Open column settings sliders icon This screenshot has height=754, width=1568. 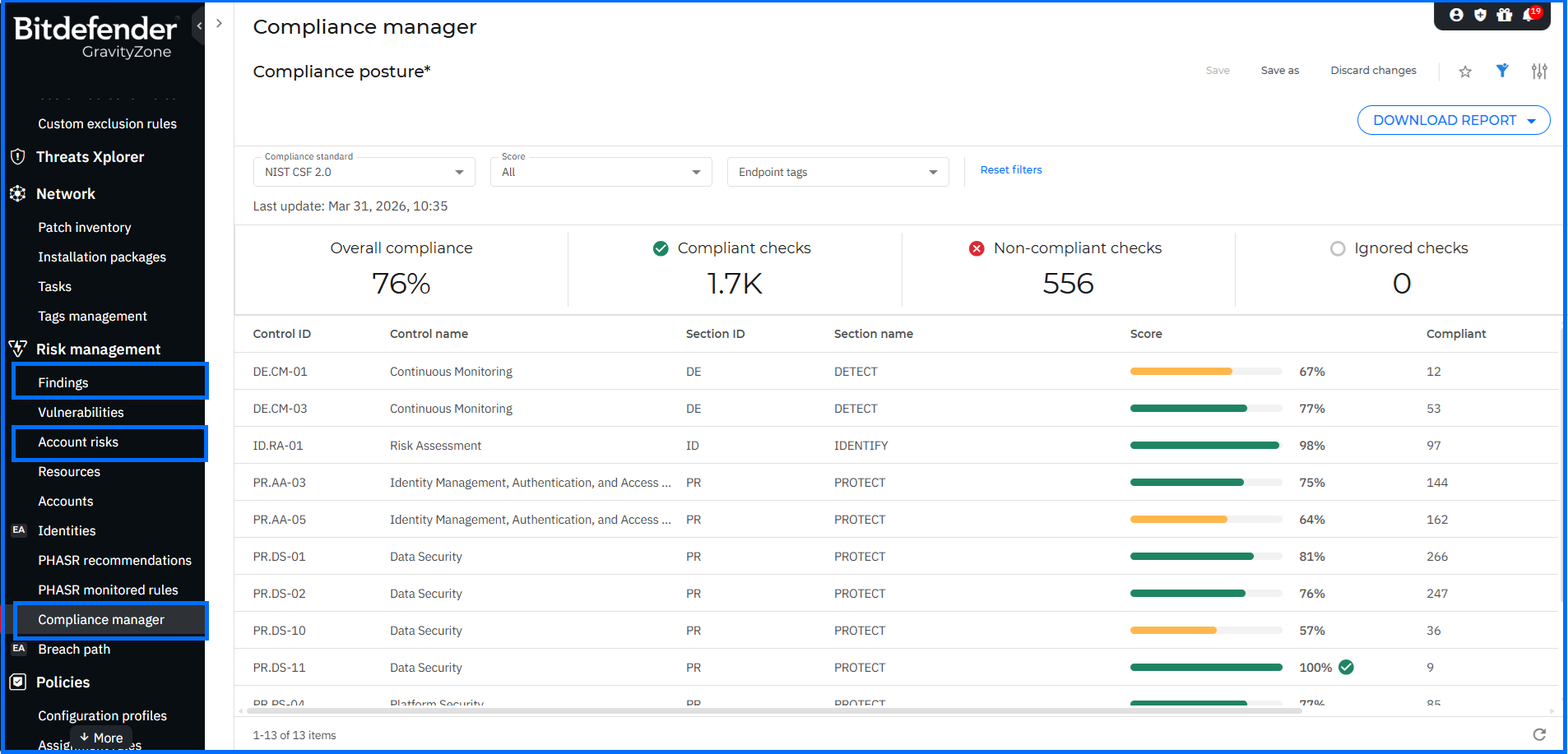pyautogui.click(x=1539, y=72)
